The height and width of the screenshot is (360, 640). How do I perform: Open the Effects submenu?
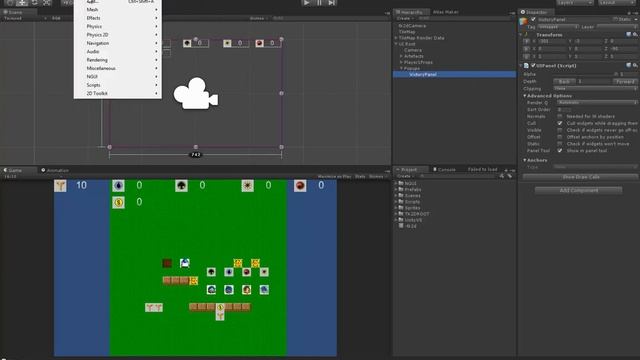pos(118,18)
